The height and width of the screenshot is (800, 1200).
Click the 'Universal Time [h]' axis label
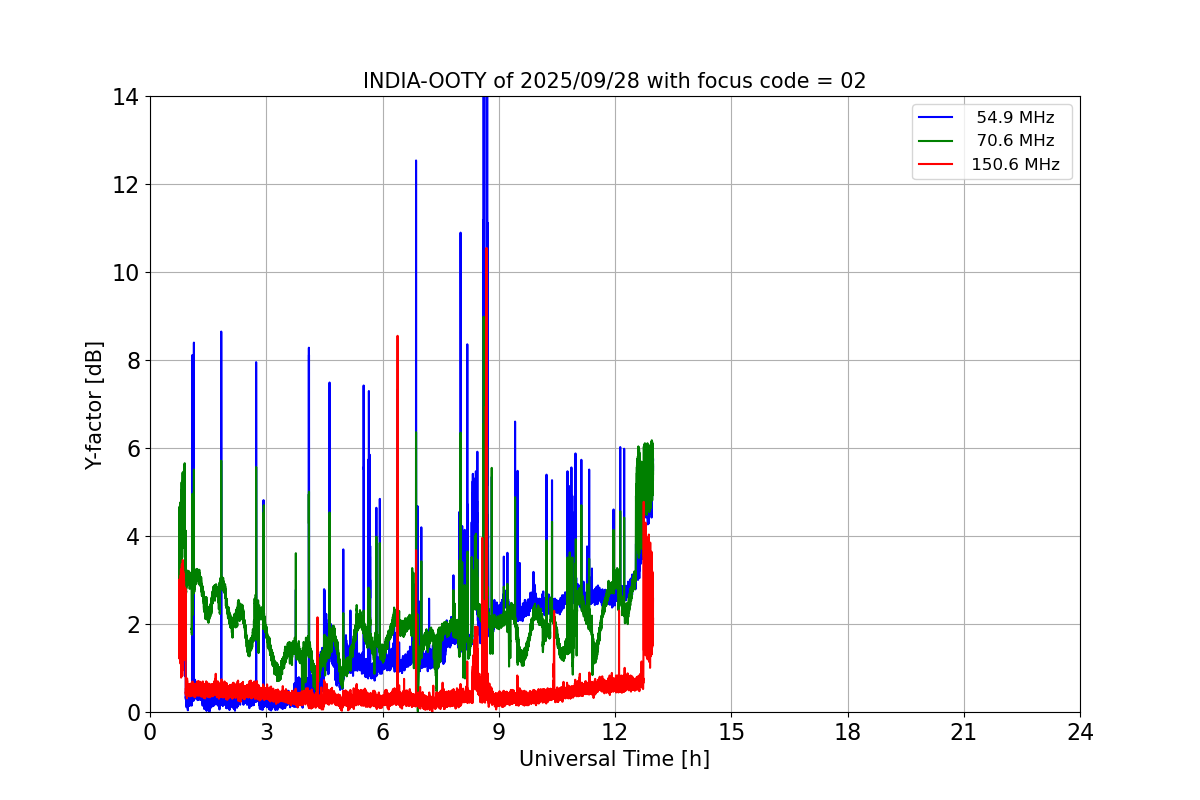pyautogui.click(x=614, y=759)
